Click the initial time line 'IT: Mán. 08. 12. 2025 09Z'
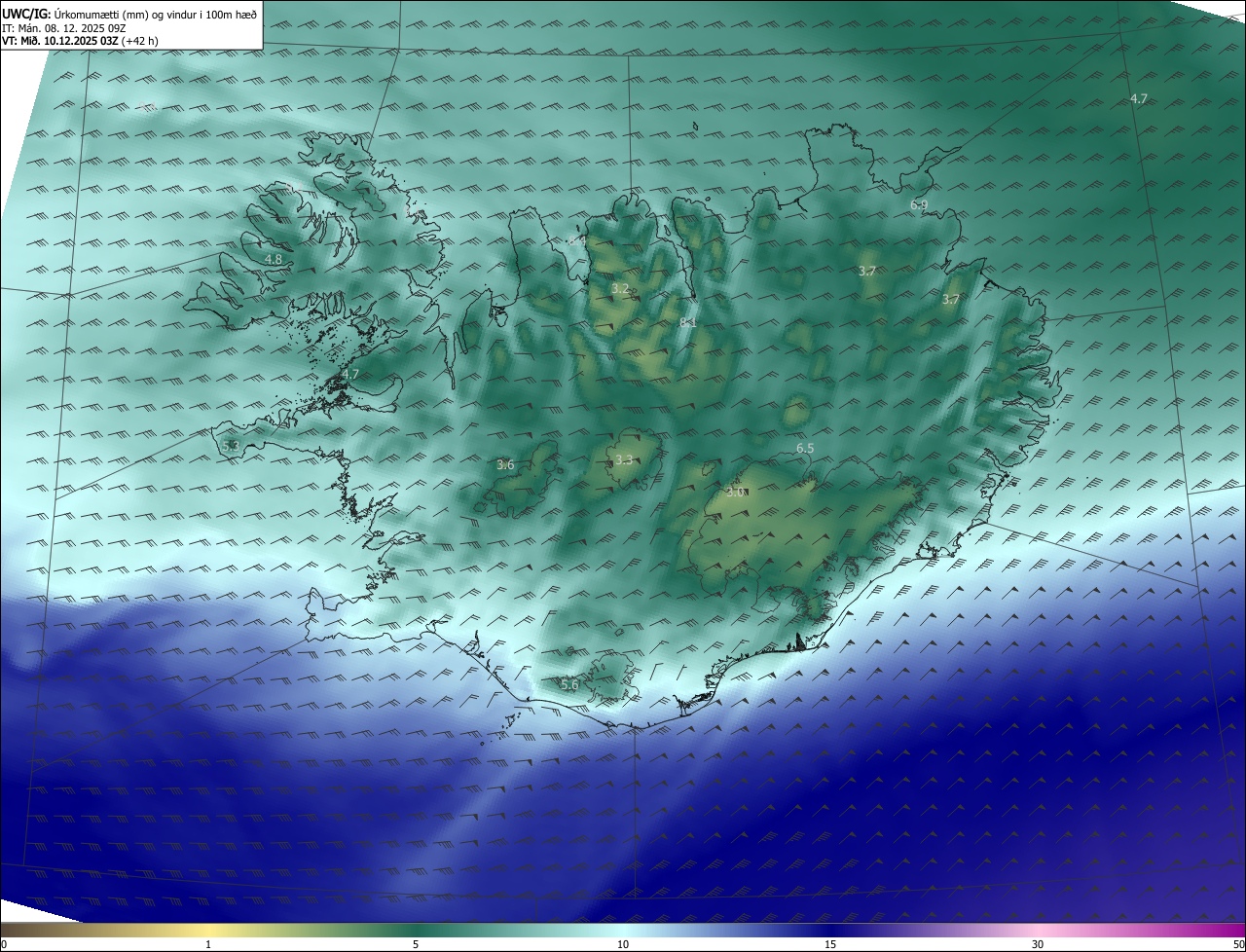 coord(63,28)
